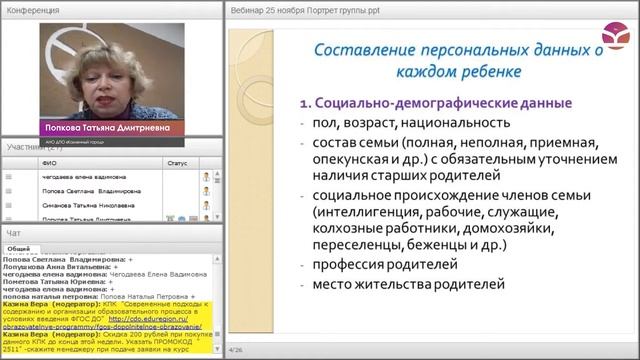Click drag handle icon beside Попова Светлана Владимировна
This screenshot has height=360, width=640.
coord(9,191)
